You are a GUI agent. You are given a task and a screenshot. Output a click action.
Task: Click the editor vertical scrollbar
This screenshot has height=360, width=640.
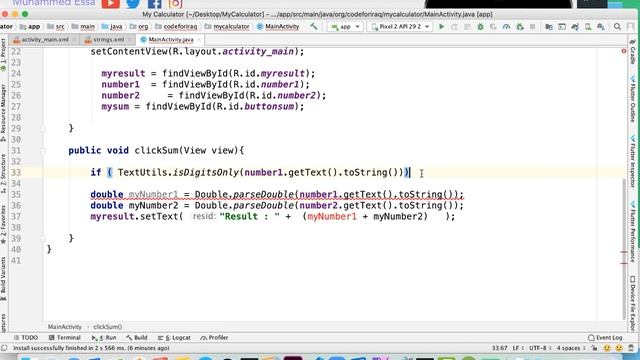click(x=624, y=249)
